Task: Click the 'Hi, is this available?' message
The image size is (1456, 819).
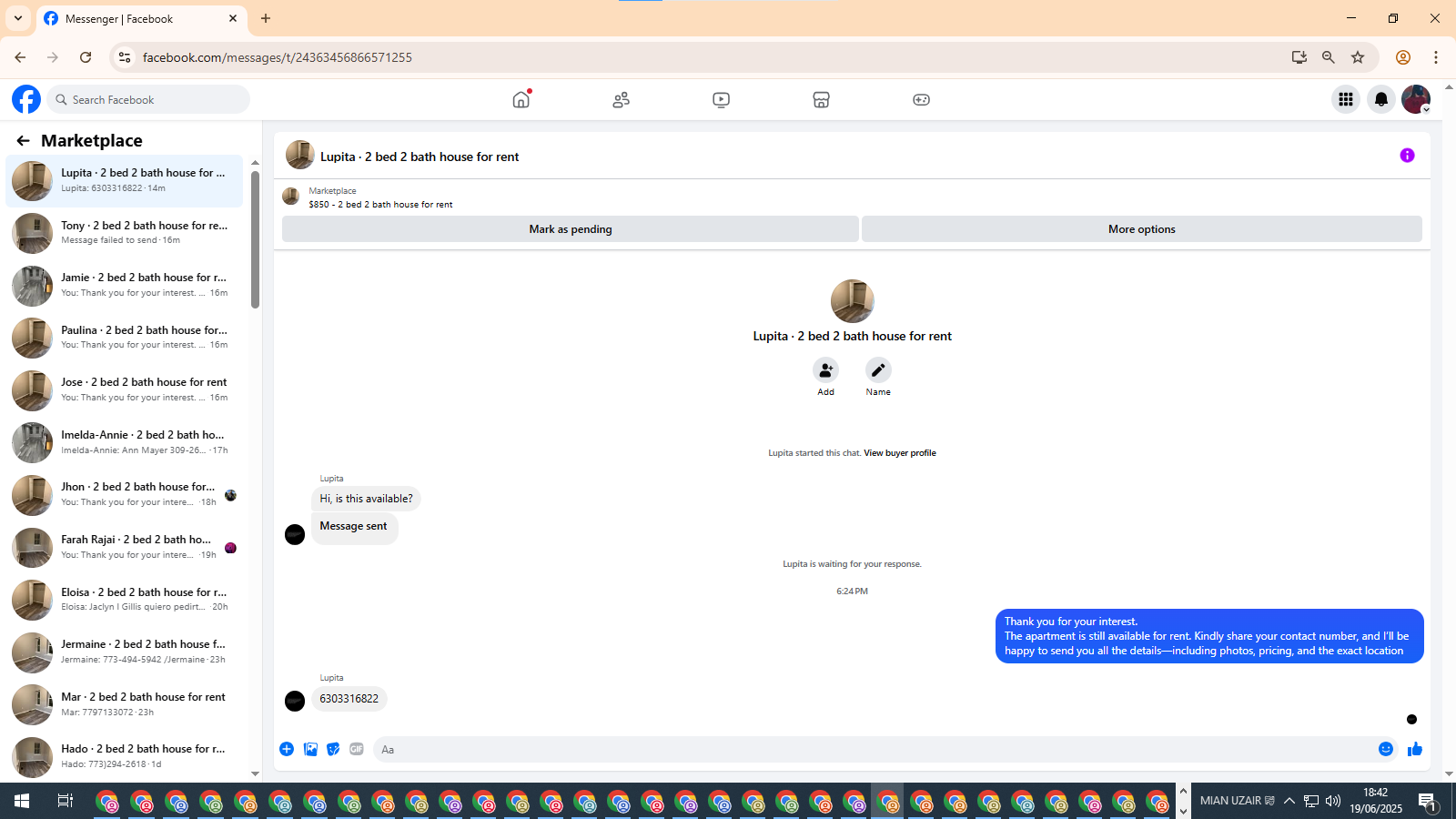Action: click(x=366, y=499)
